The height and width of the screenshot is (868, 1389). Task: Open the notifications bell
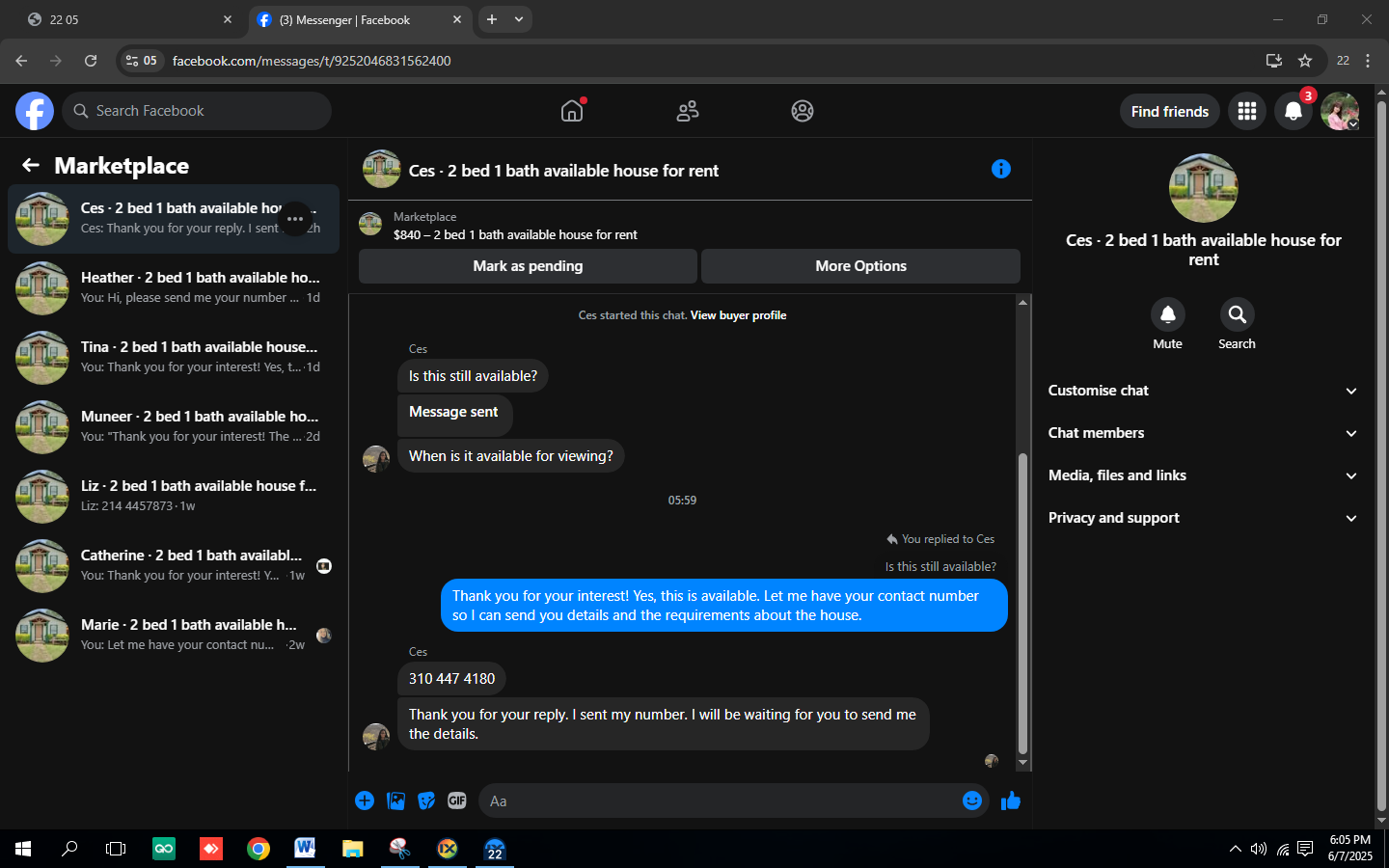(x=1294, y=111)
